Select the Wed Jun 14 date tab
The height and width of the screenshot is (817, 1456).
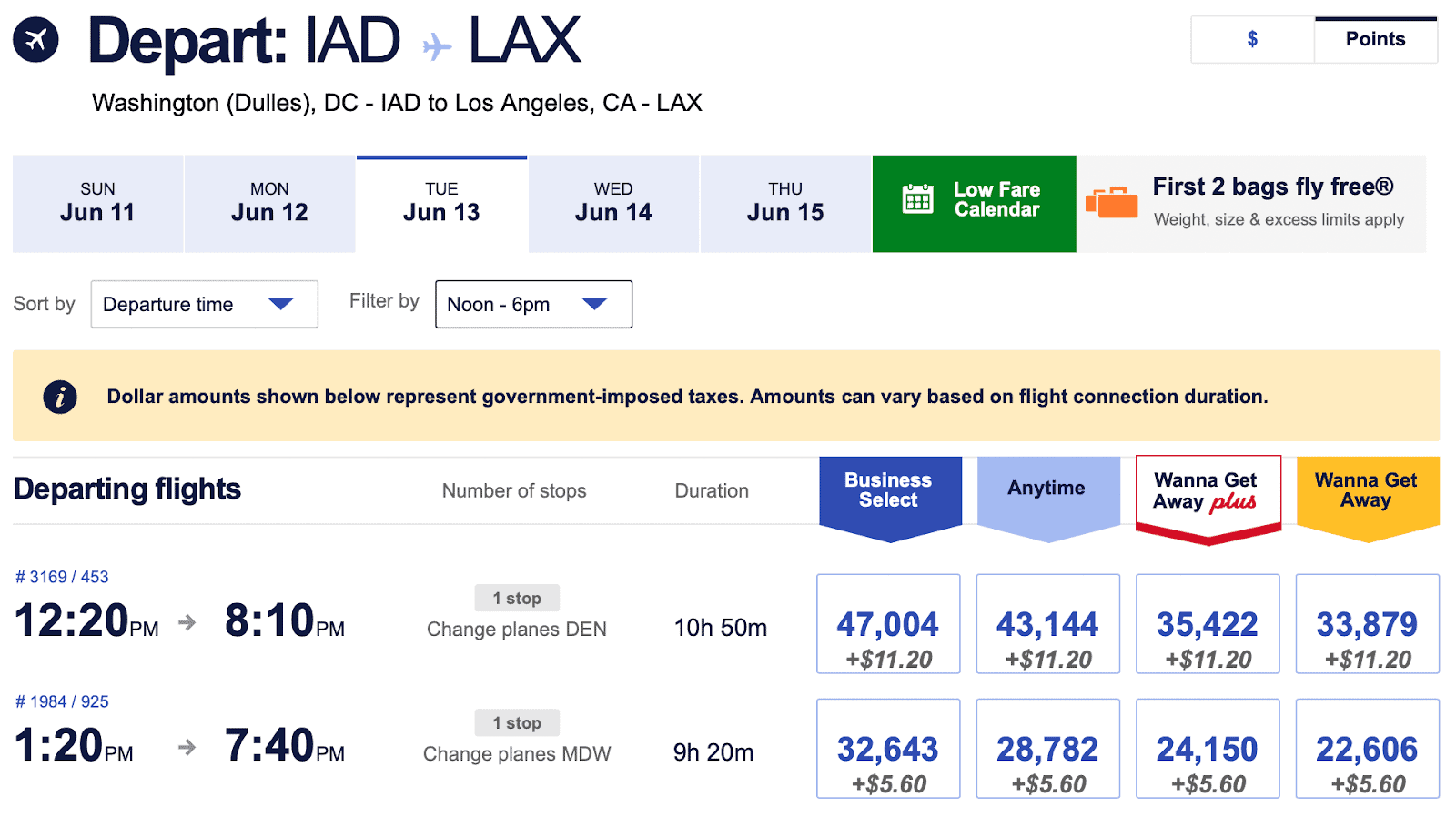[x=613, y=204]
